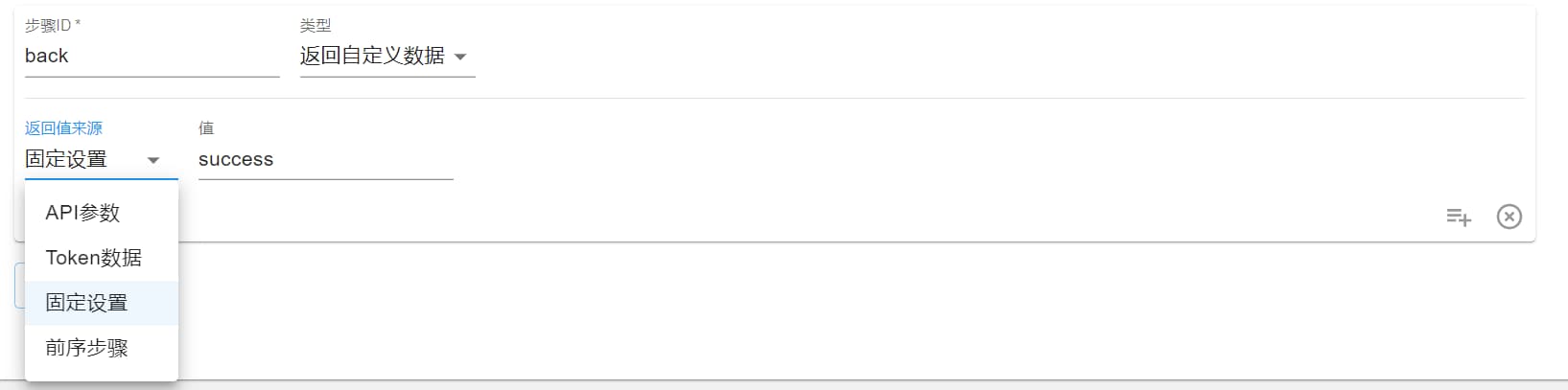1568x390 pixels.
Task: Expand the 类型 dropdown arrow
Action: 460,57
